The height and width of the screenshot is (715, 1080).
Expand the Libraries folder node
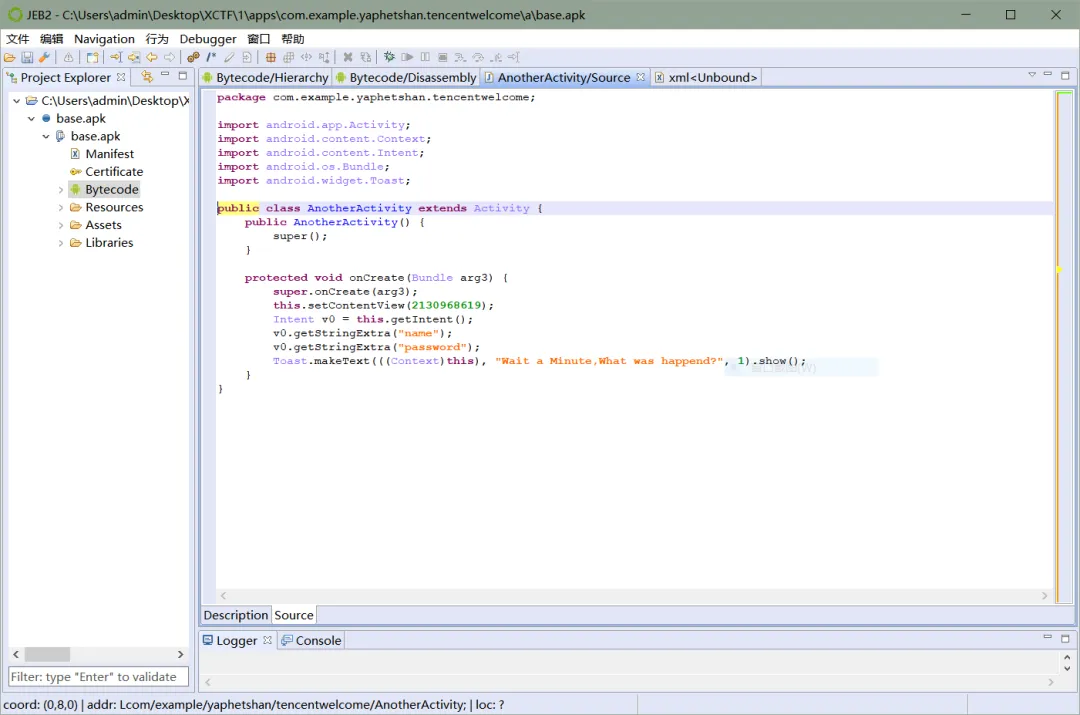61,243
